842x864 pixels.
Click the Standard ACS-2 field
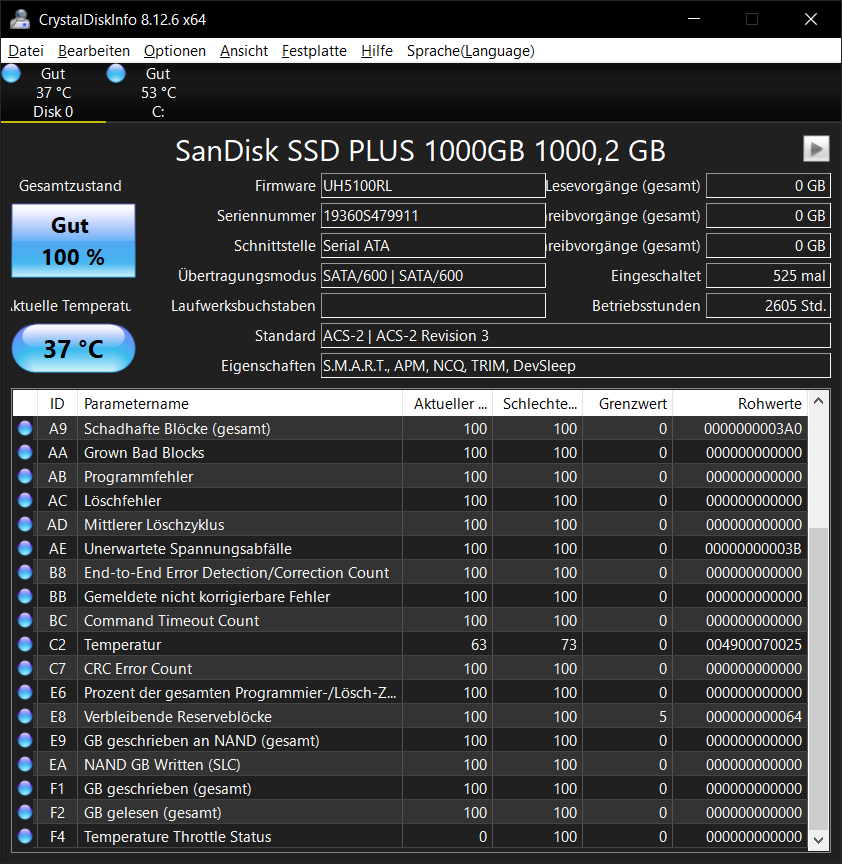point(575,336)
